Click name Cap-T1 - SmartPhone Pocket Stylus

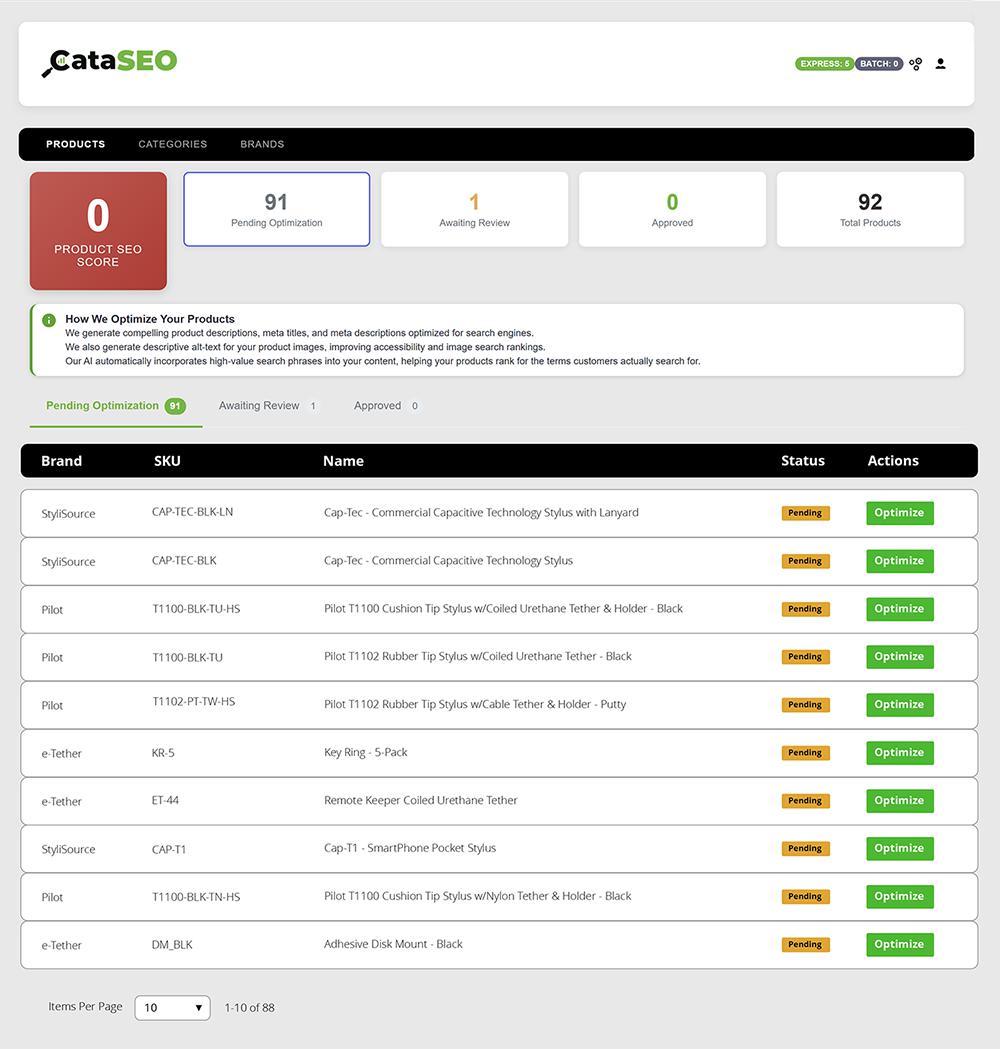coord(410,848)
